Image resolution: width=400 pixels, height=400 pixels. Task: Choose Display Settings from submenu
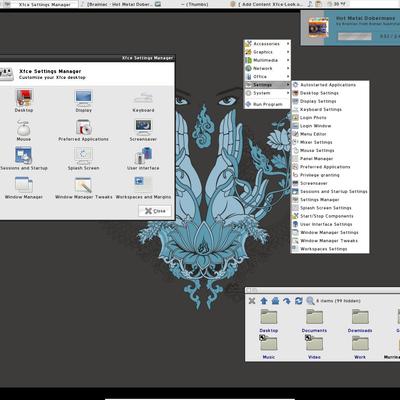(x=330, y=101)
